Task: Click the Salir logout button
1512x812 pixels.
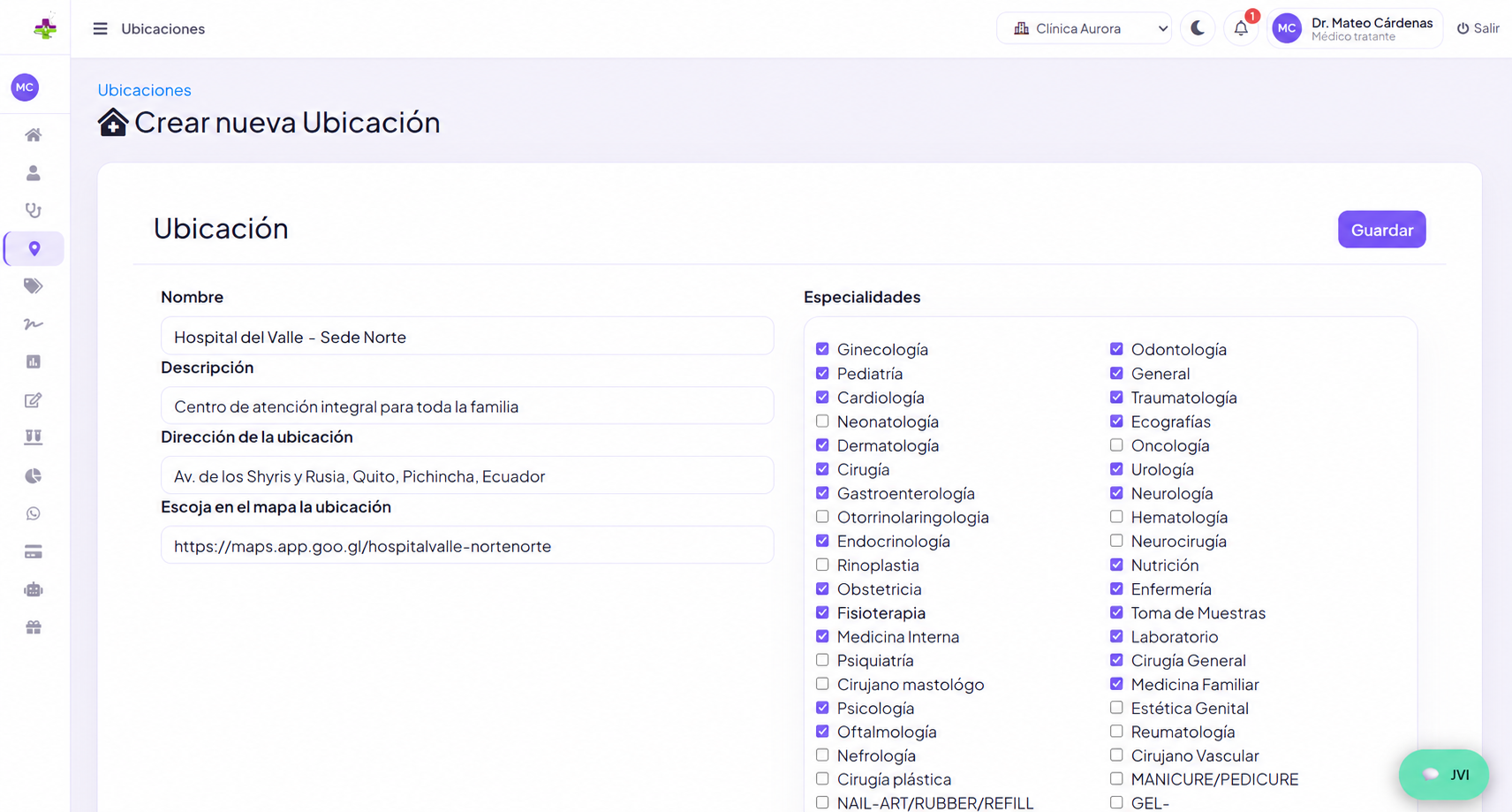Action: [x=1478, y=28]
